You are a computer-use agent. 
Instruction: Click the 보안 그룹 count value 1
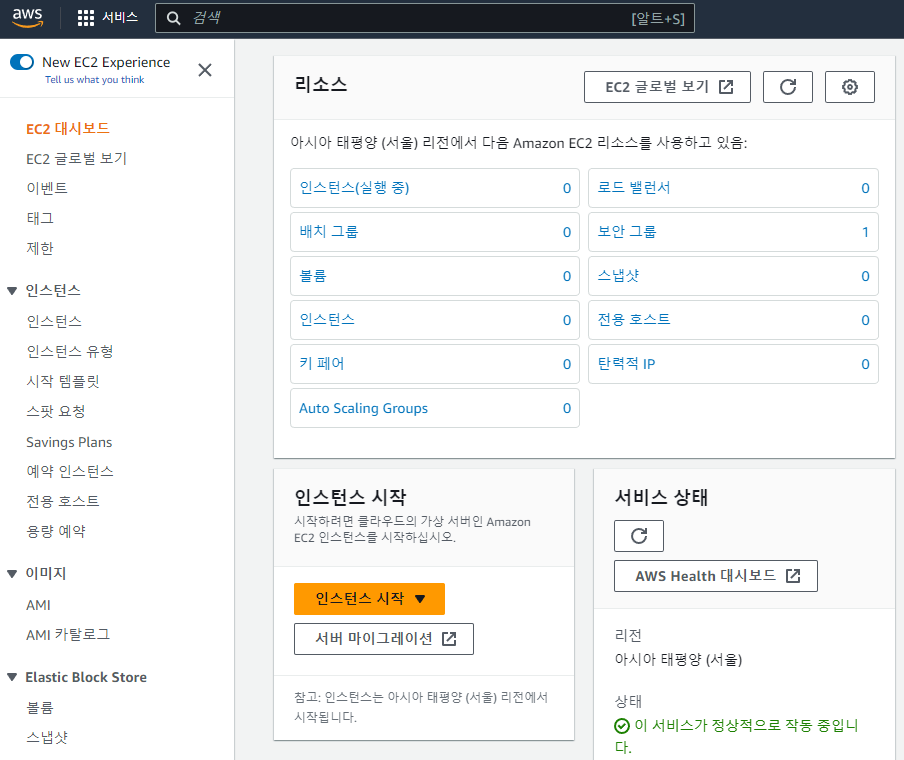[x=865, y=232]
